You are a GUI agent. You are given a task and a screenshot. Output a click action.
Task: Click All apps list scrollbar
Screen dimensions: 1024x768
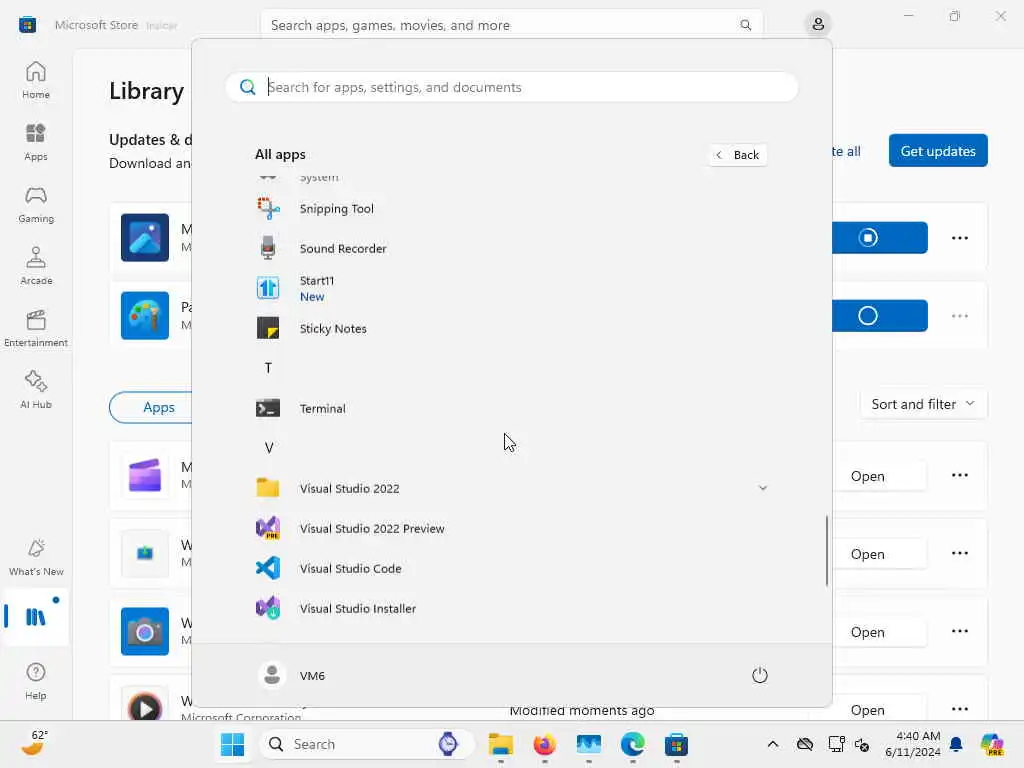click(x=827, y=551)
